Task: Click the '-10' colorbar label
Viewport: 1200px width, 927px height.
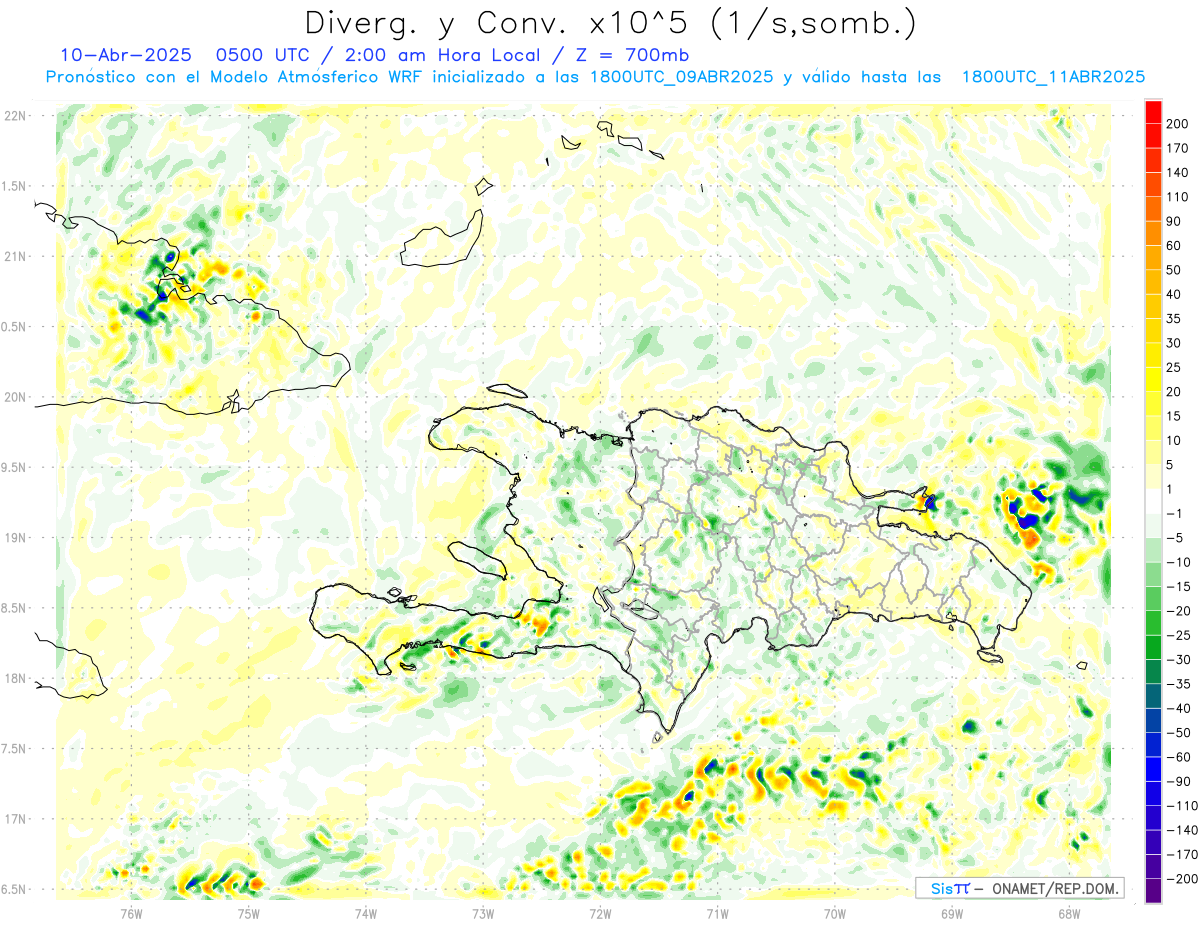Action: (1178, 562)
